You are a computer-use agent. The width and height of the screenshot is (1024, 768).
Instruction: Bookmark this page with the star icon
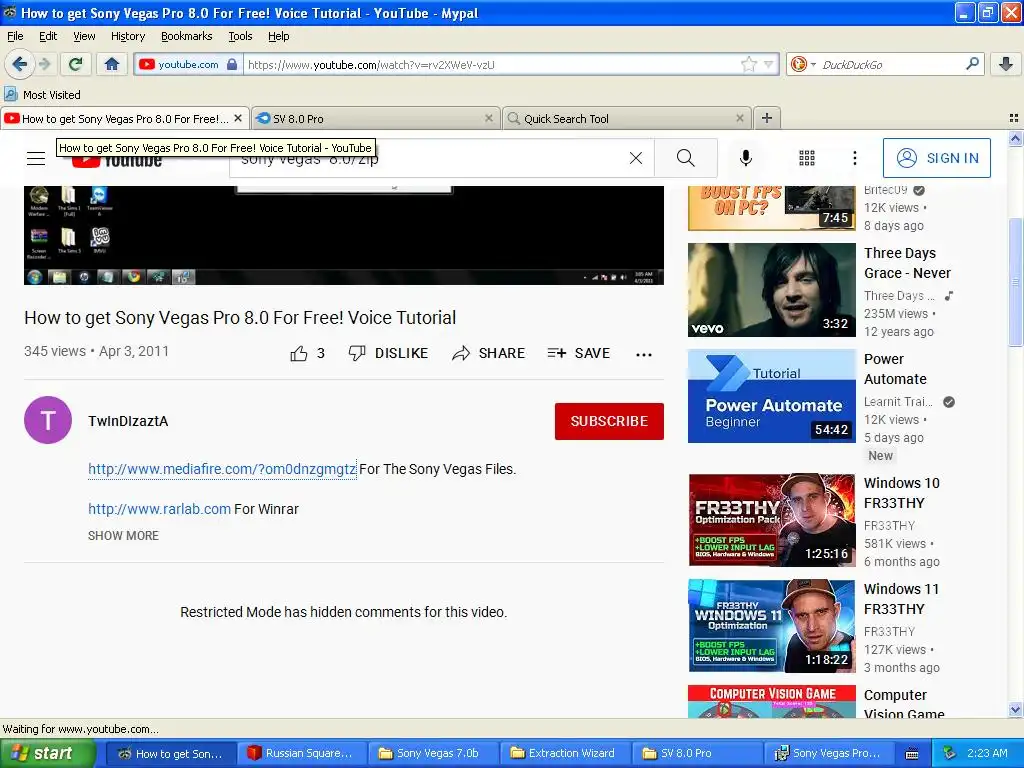click(748, 64)
